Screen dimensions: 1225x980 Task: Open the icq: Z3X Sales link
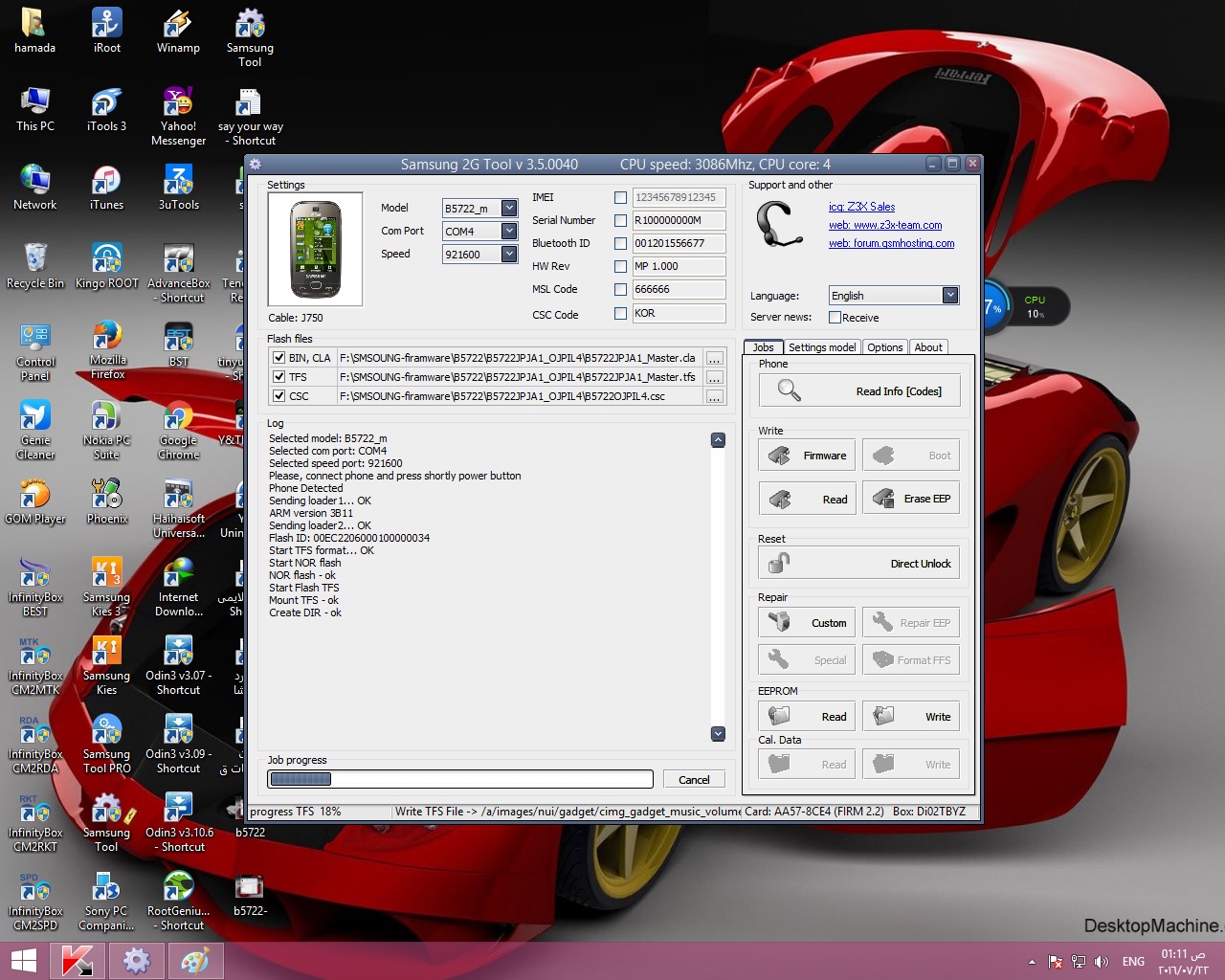tap(862, 207)
